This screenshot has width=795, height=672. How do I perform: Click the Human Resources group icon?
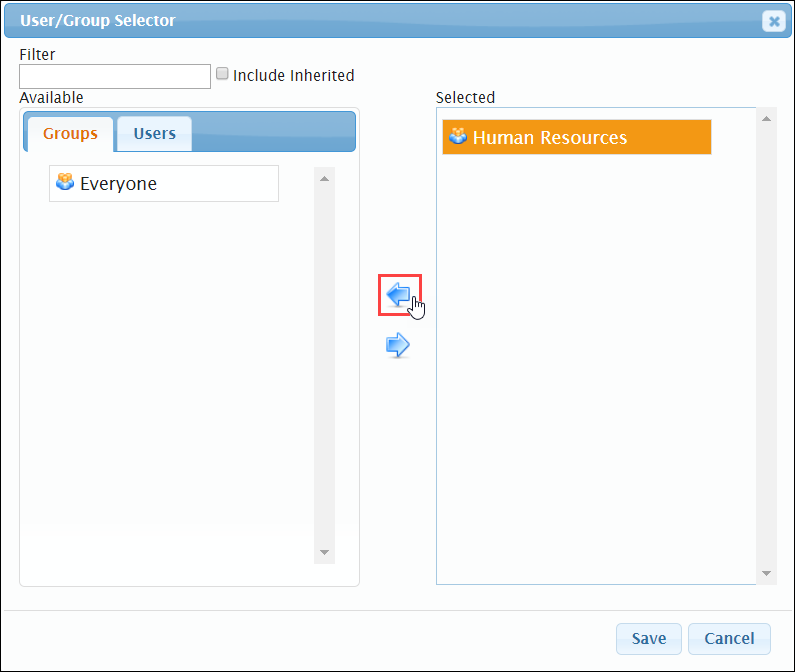coord(458,136)
